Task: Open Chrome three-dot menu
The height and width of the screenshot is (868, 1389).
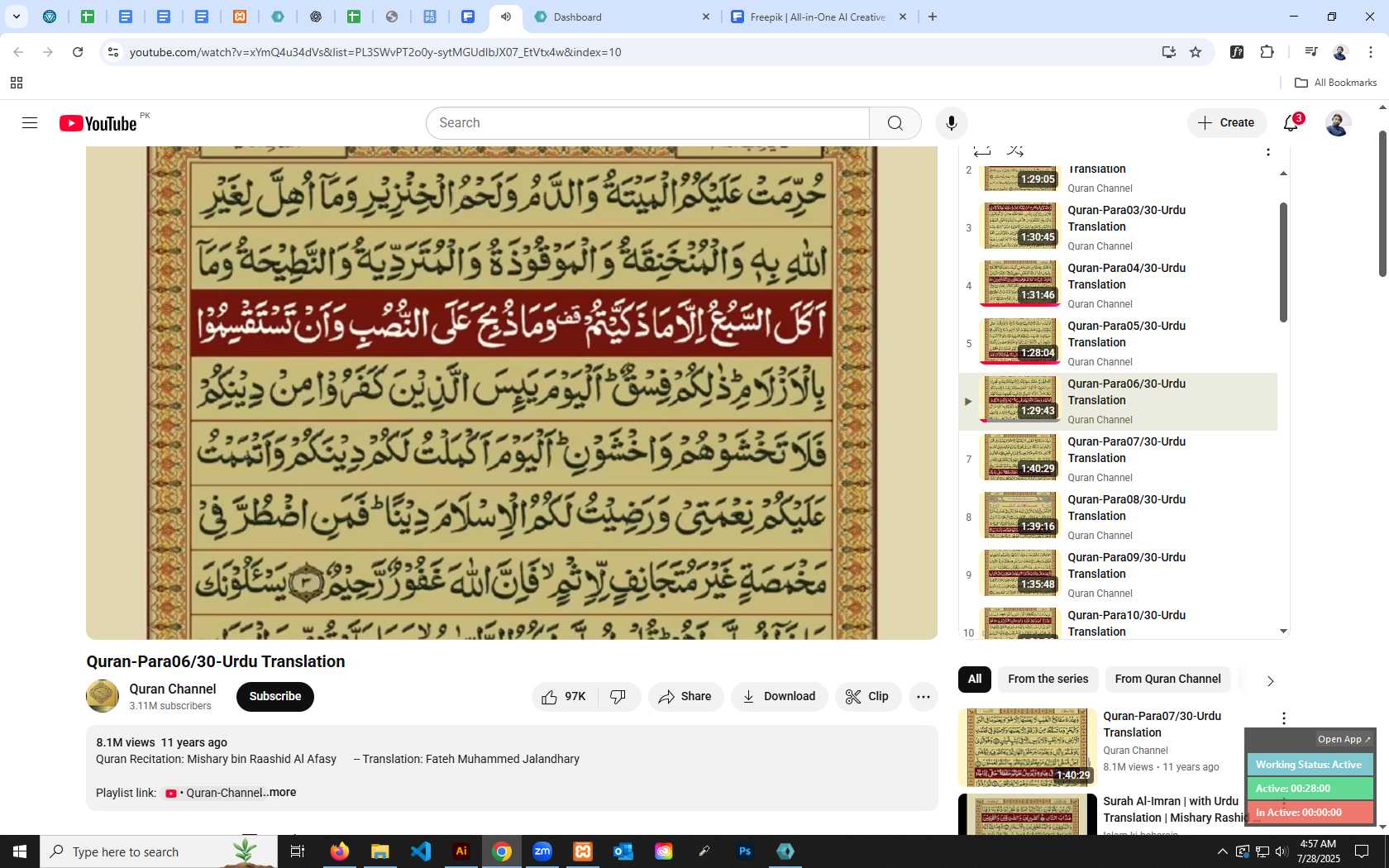Action: click(x=1371, y=52)
